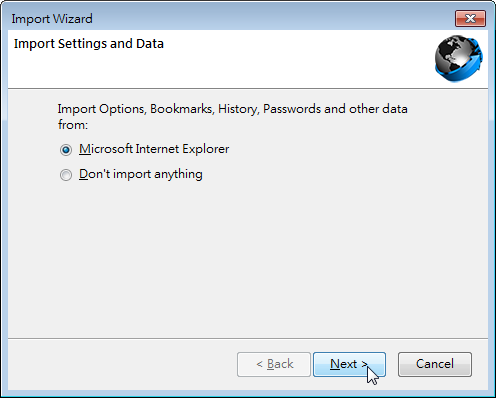Close the Import Wizard with the red X

470,18
